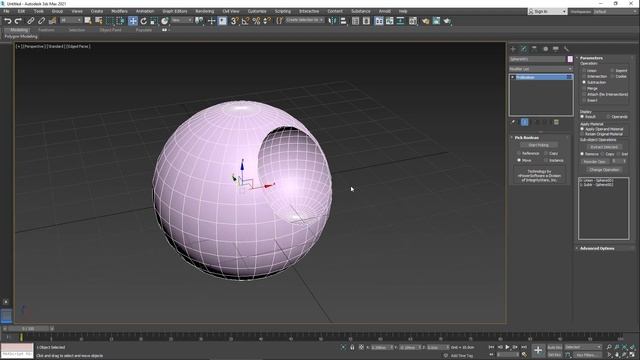
Task: Open the Rendering menu
Action: tap(204, 11)
